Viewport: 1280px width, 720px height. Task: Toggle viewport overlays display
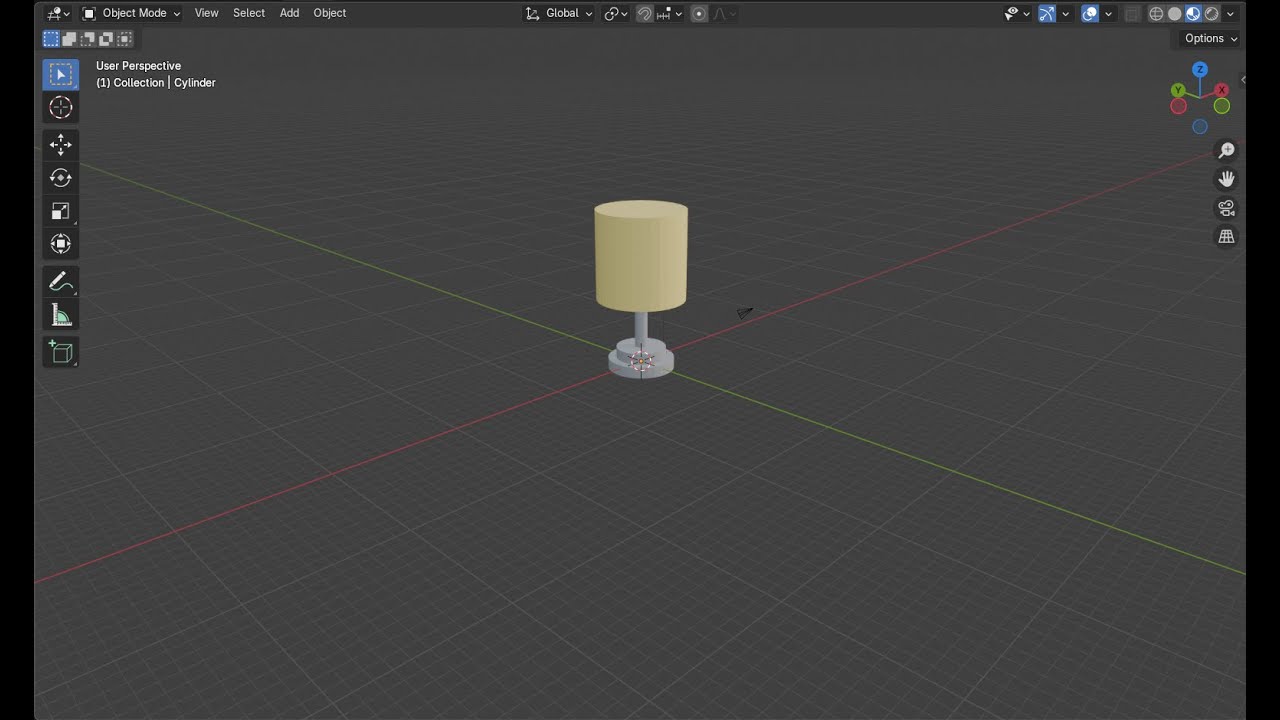coord(1090,13)
